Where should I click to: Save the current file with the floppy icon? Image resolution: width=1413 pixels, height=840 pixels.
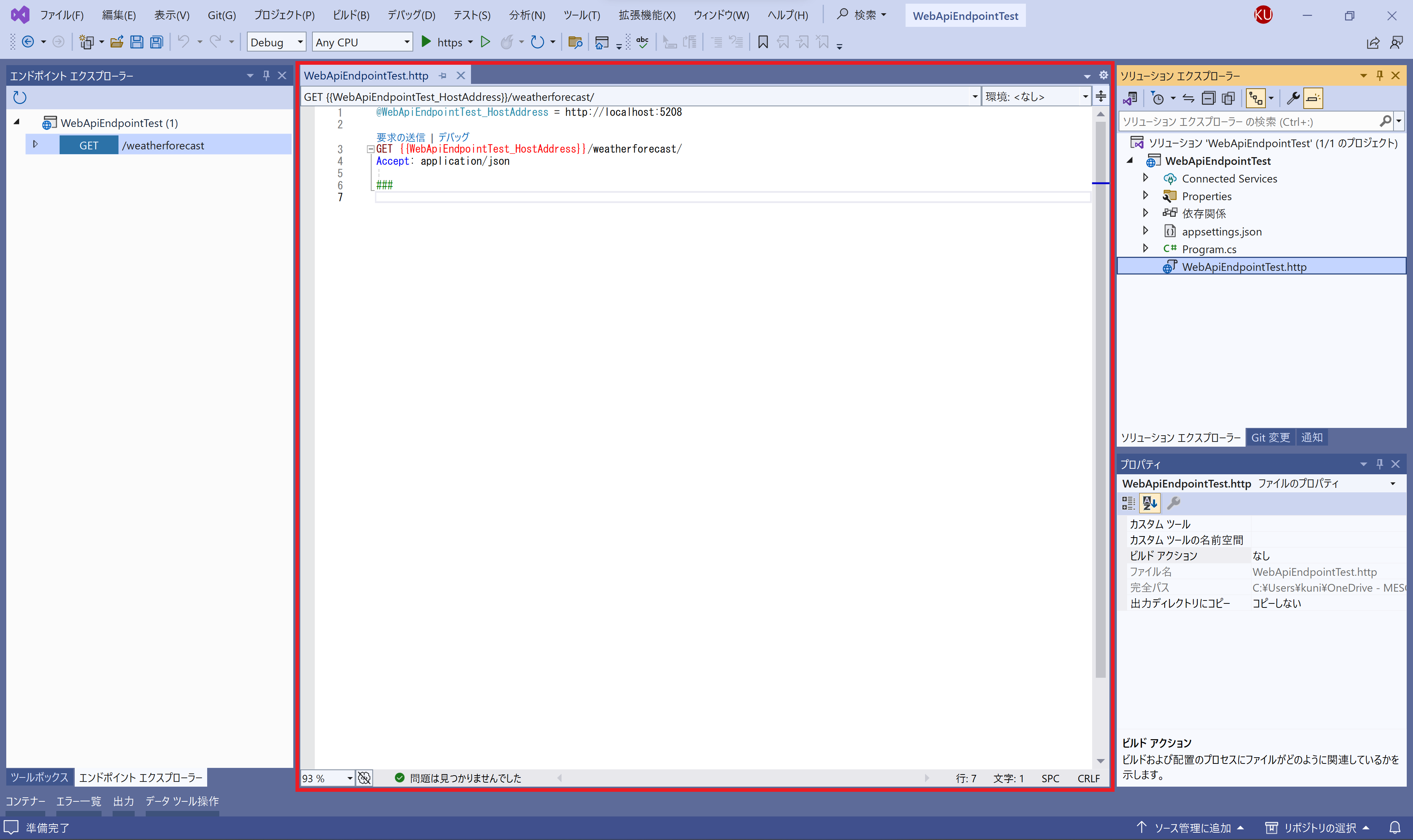pyautogui.click(x=137, y=42)
